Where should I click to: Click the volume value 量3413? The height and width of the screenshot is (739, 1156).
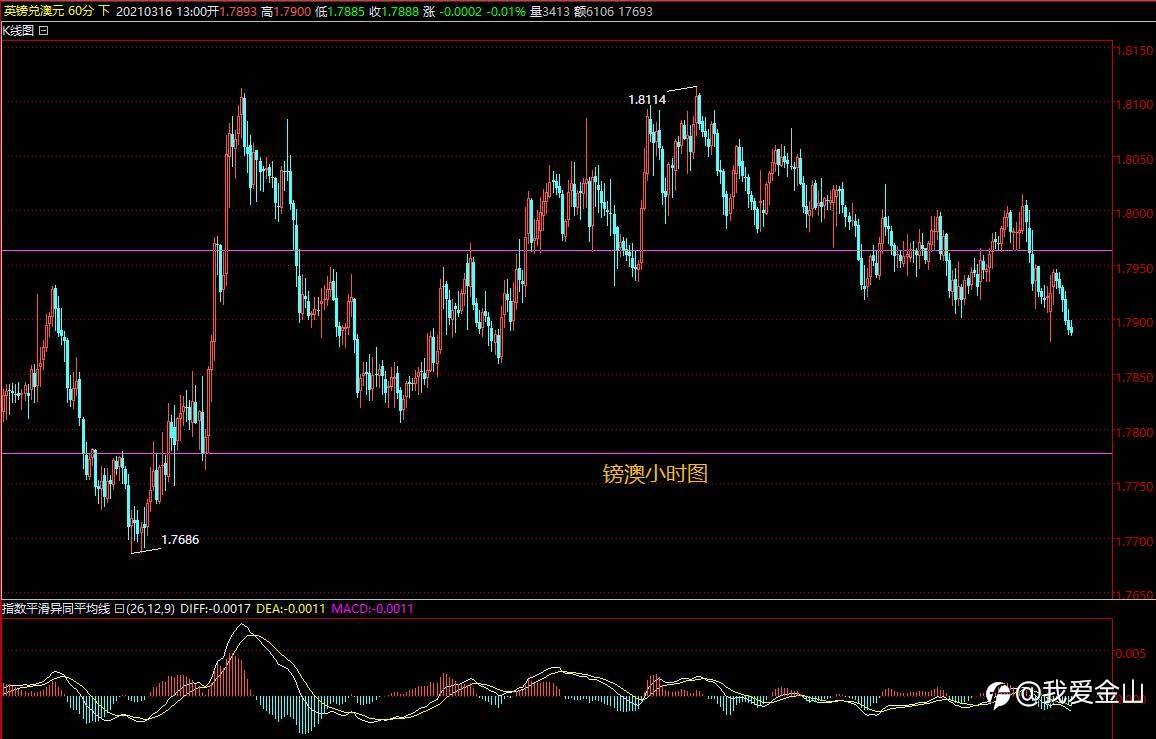pos(549,11)
